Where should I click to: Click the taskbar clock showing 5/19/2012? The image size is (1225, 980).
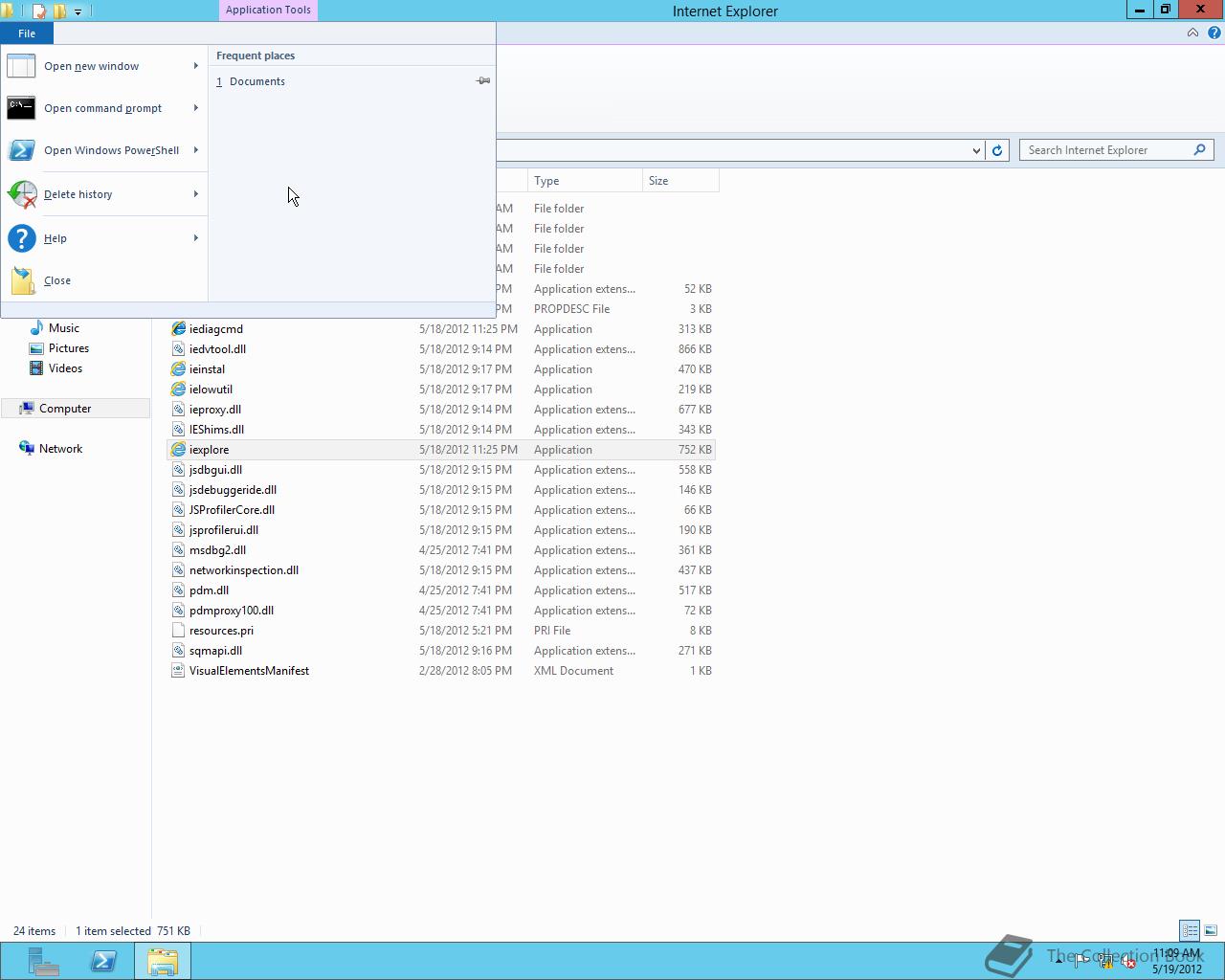coord(1177,961)
